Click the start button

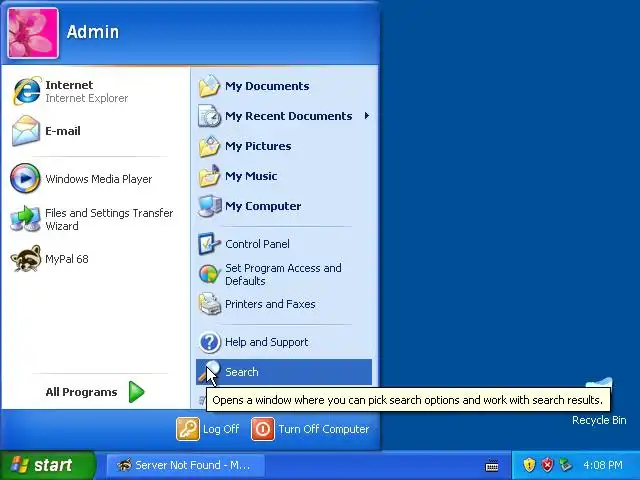pos(48,465)
